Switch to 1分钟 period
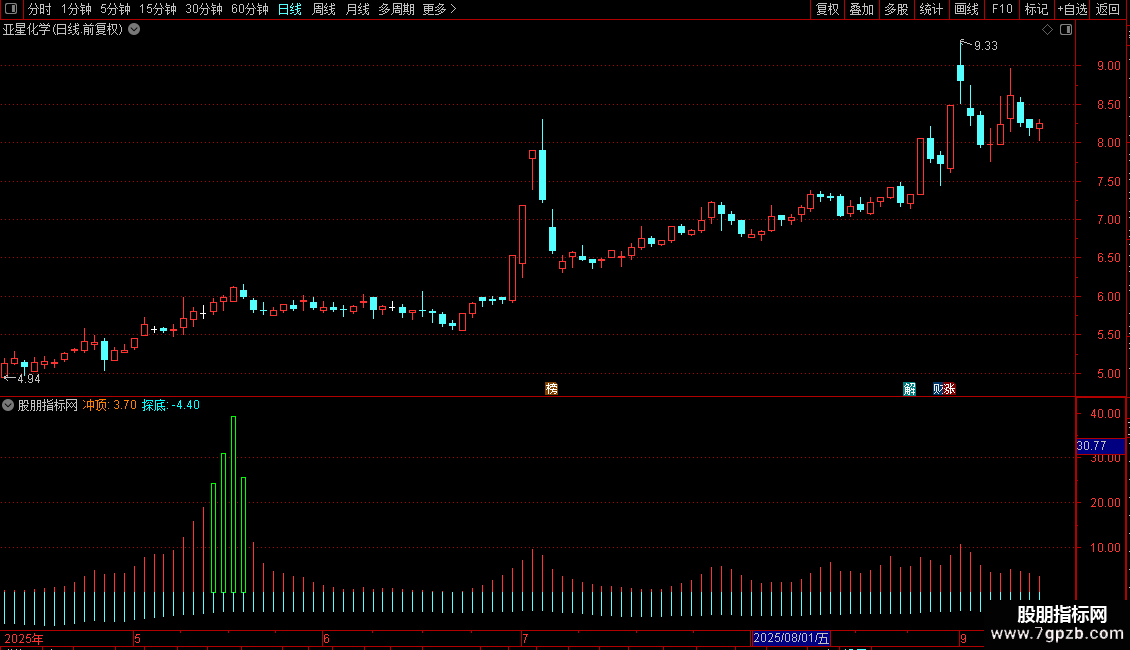This screenshot has height=650, width=1130. click(x=76, y=9)
